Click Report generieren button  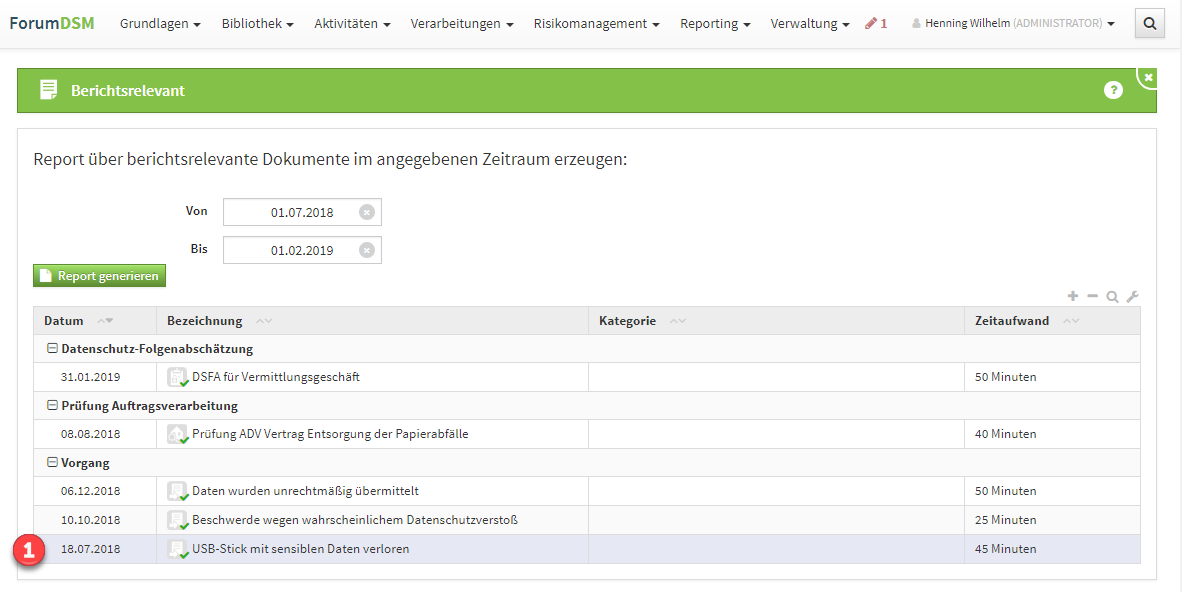click(x=99, y=276)
